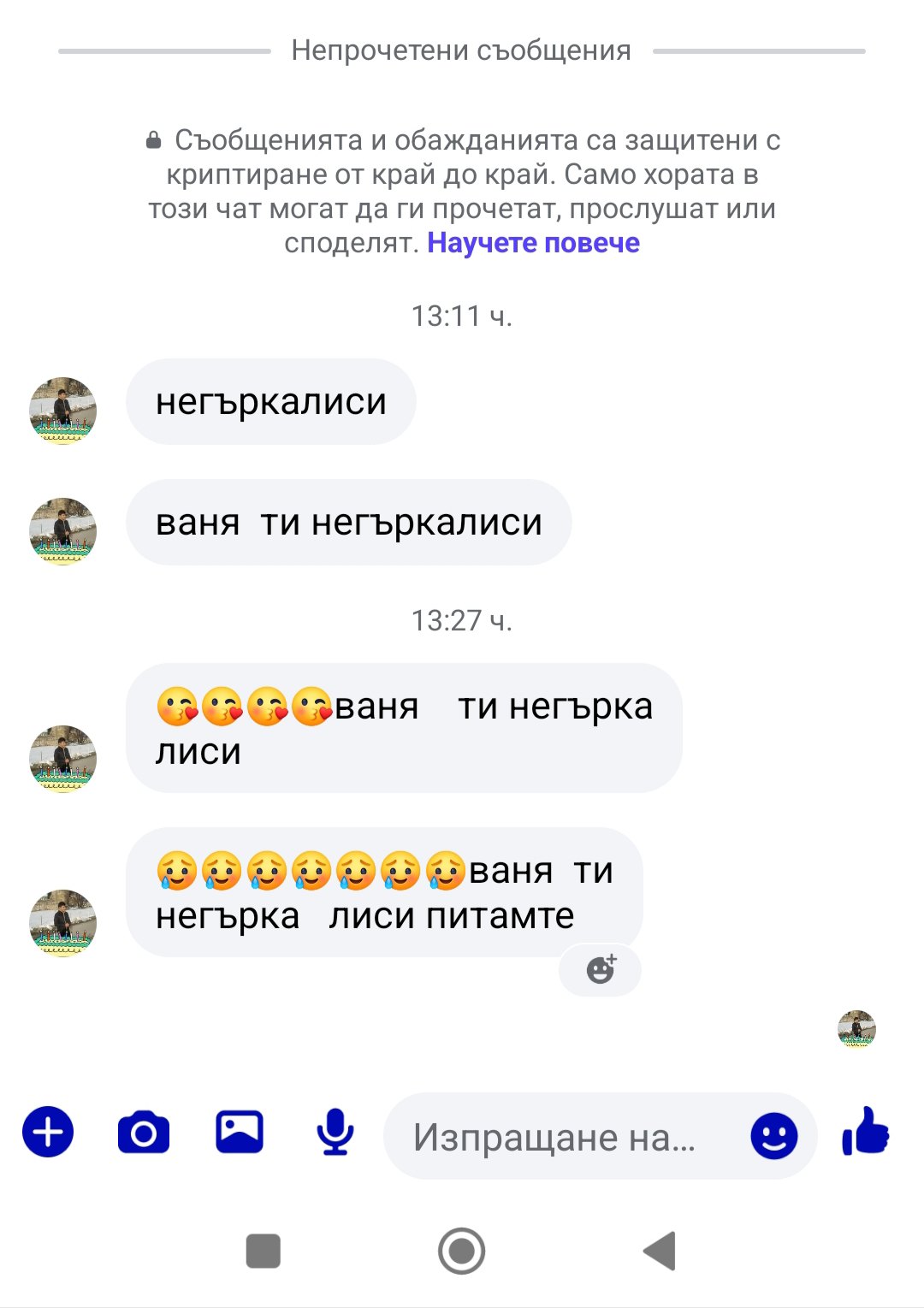
Task: Open sender avatar beside first message
Action: [63, 411]
